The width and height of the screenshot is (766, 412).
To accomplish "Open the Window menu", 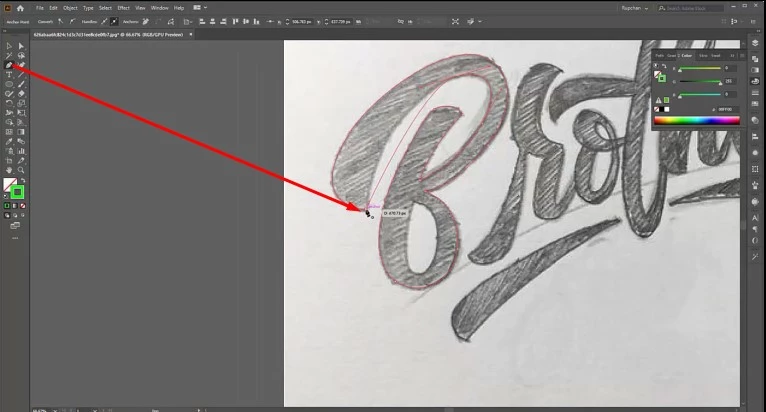I will (x=159, y=8).
